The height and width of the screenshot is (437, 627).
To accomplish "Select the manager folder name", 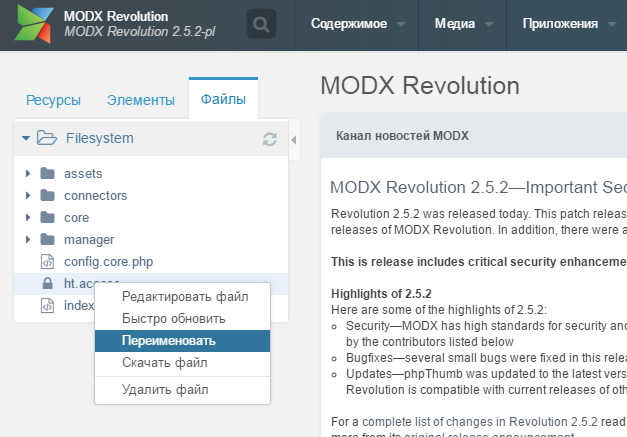I will point(89,239).
